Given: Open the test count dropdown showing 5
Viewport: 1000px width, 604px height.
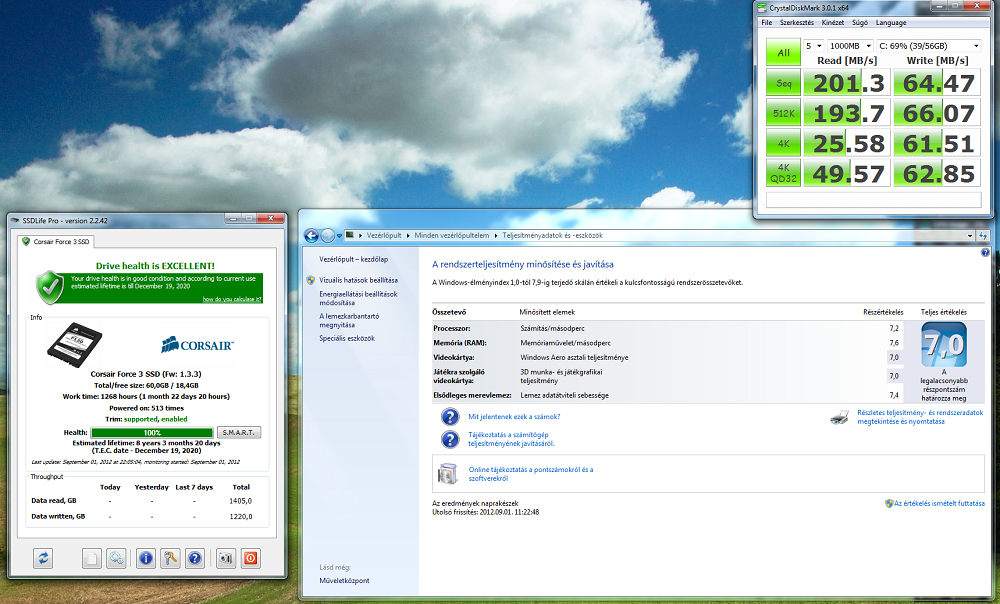Looking at the screenshot, I should [813, 46].
